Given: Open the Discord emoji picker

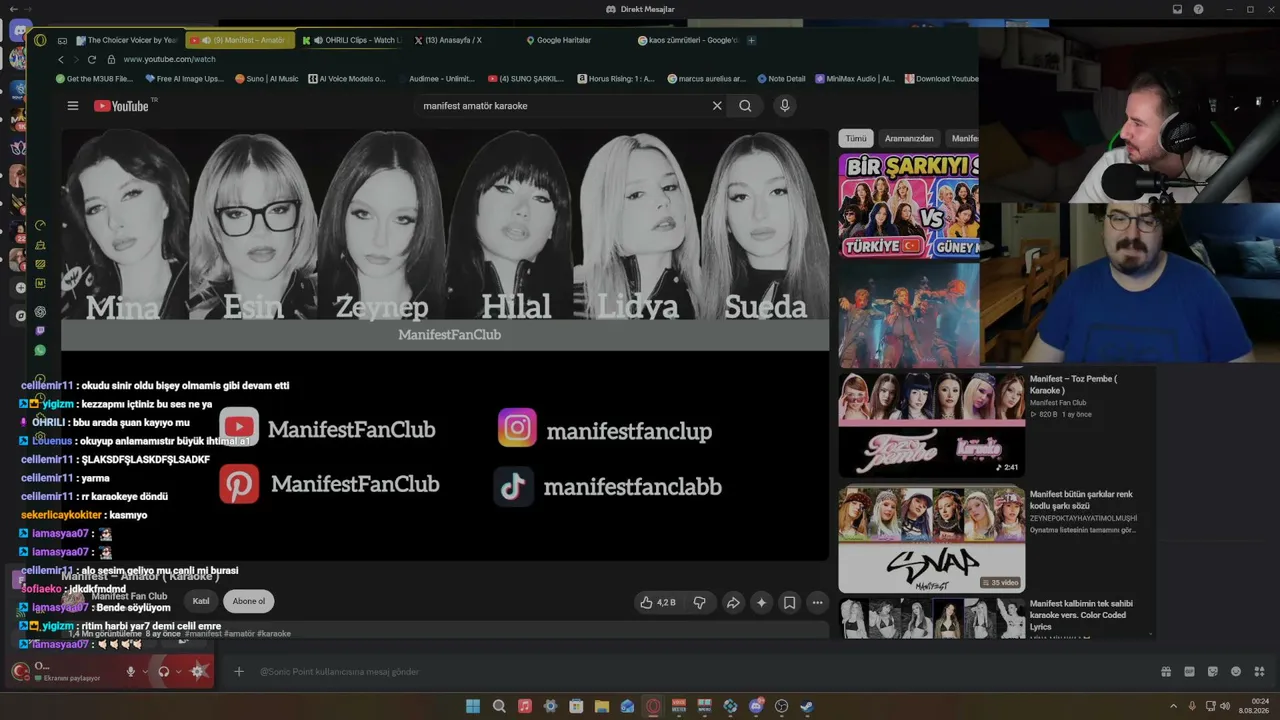Looking at the screenshot, I should click(1236, 672).
